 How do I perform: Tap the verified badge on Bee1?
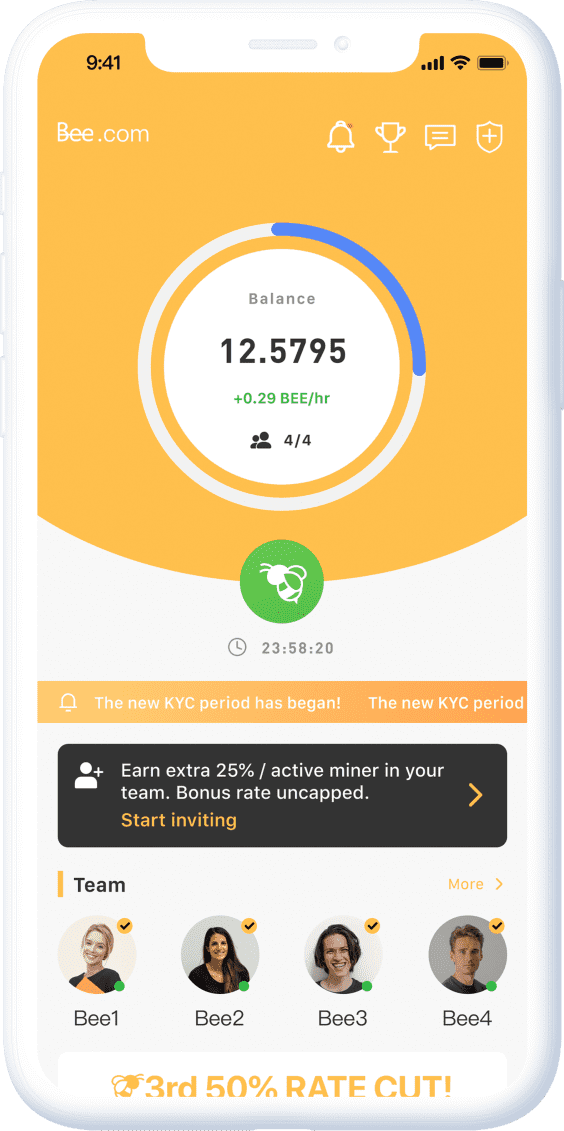125,925
